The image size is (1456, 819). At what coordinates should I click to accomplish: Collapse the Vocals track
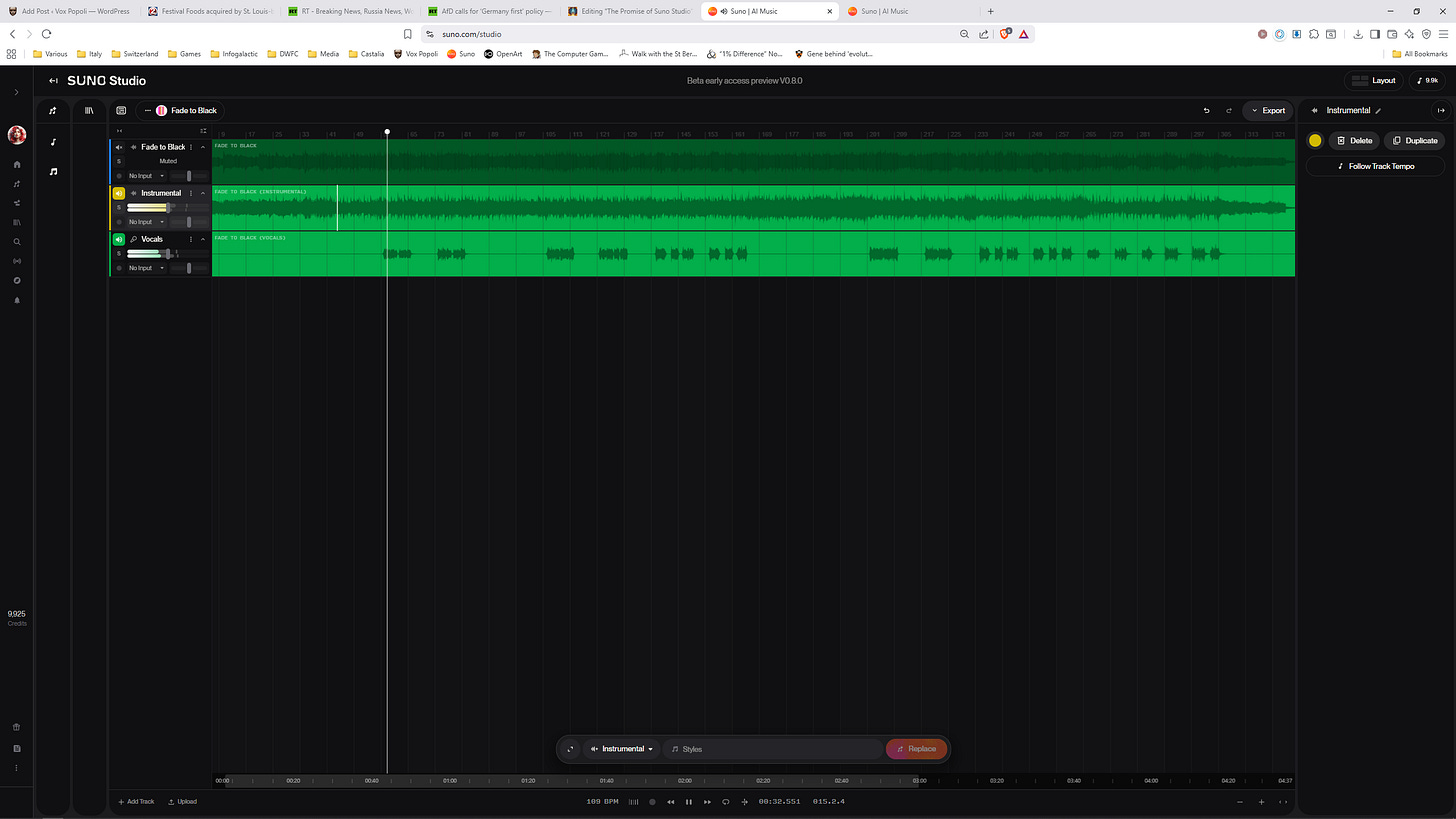[203, 239]
